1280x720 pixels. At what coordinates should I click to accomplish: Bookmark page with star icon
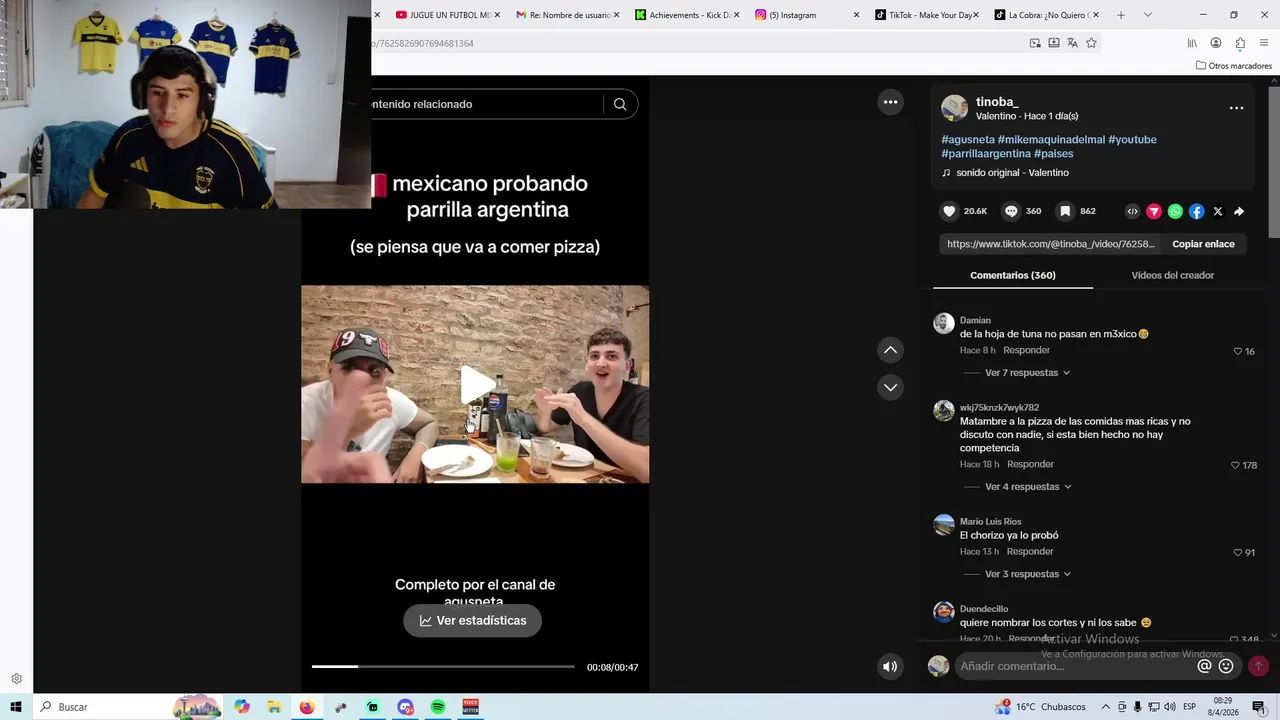pos(1091,43)
